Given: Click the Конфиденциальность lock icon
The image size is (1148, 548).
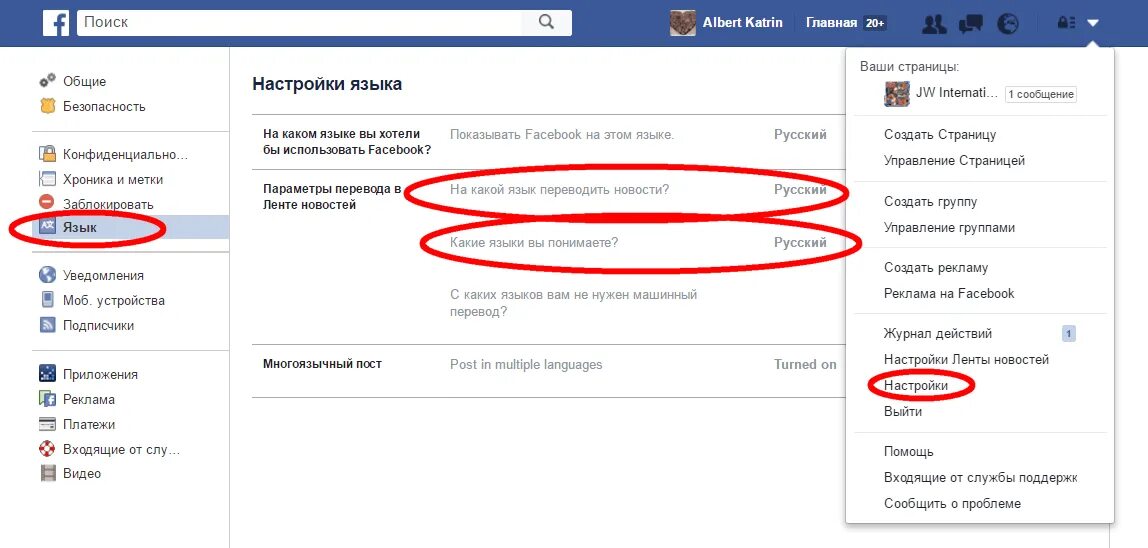Looking at the screenshot, I should click(x=48, y=155).
